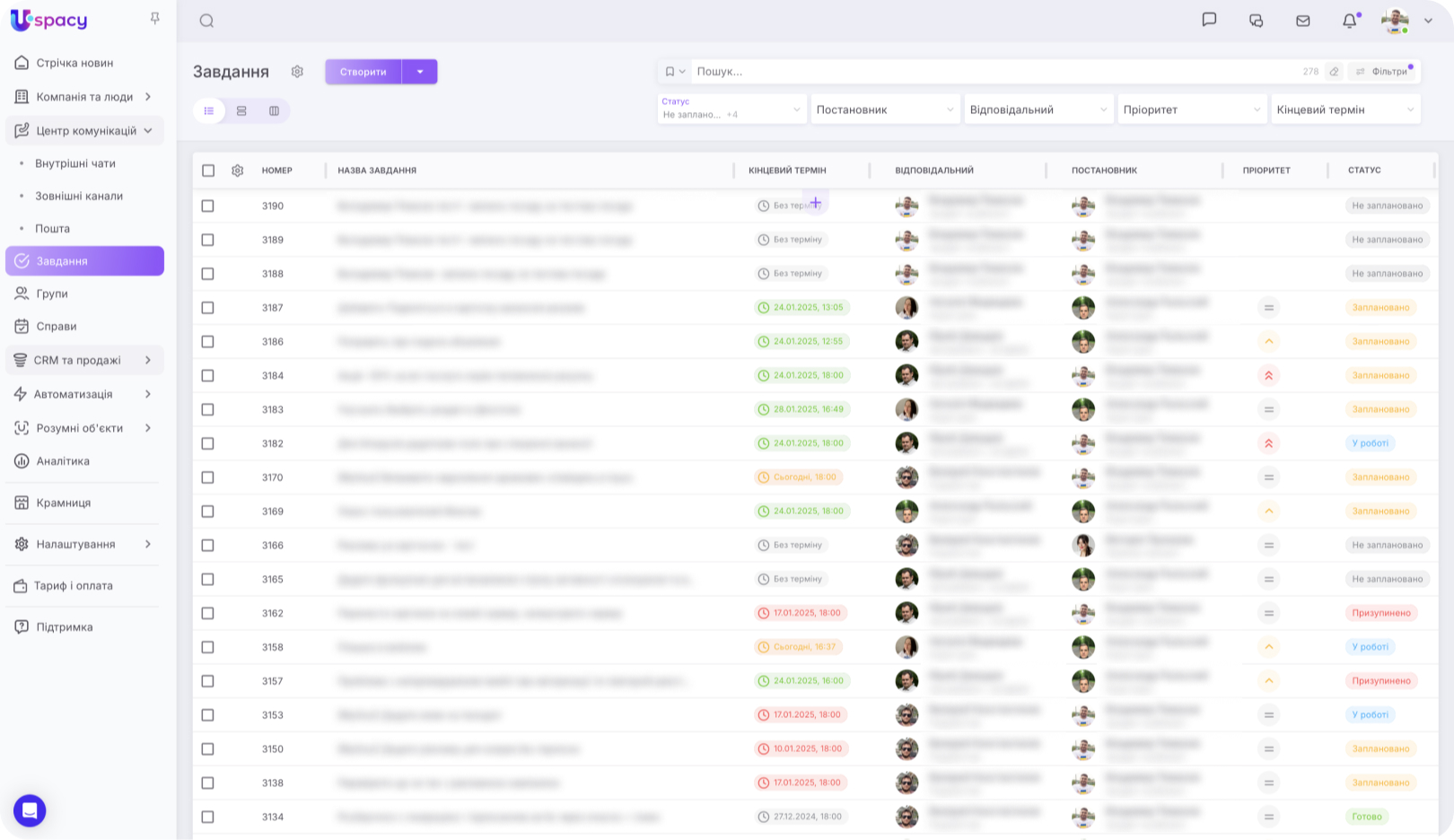Image resolution: width=1454 pixels, height=840 pixels.
Task: Open the Пріоритет filter dropdown
Action: point(1192,109)
